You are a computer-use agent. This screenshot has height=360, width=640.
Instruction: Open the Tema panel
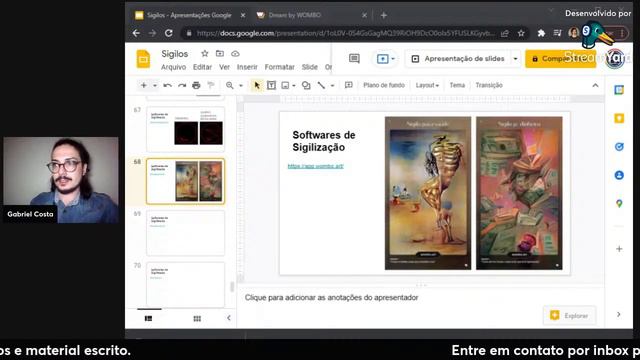457,85
